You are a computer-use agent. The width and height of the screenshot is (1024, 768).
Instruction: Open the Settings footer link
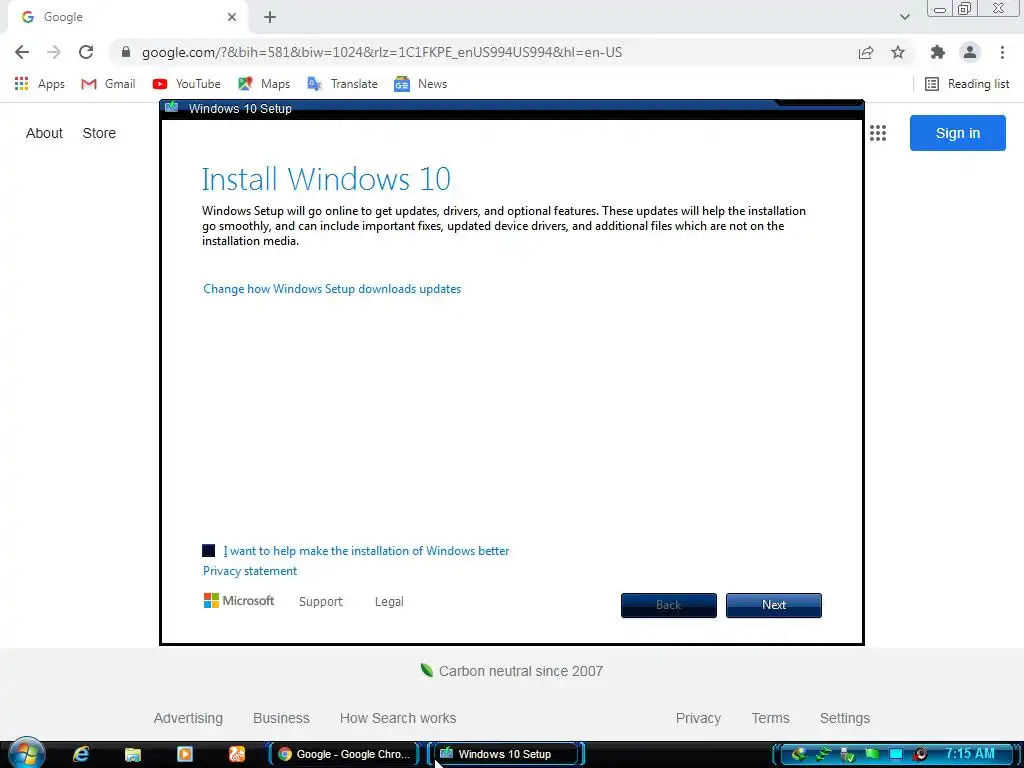pos(844,718)
